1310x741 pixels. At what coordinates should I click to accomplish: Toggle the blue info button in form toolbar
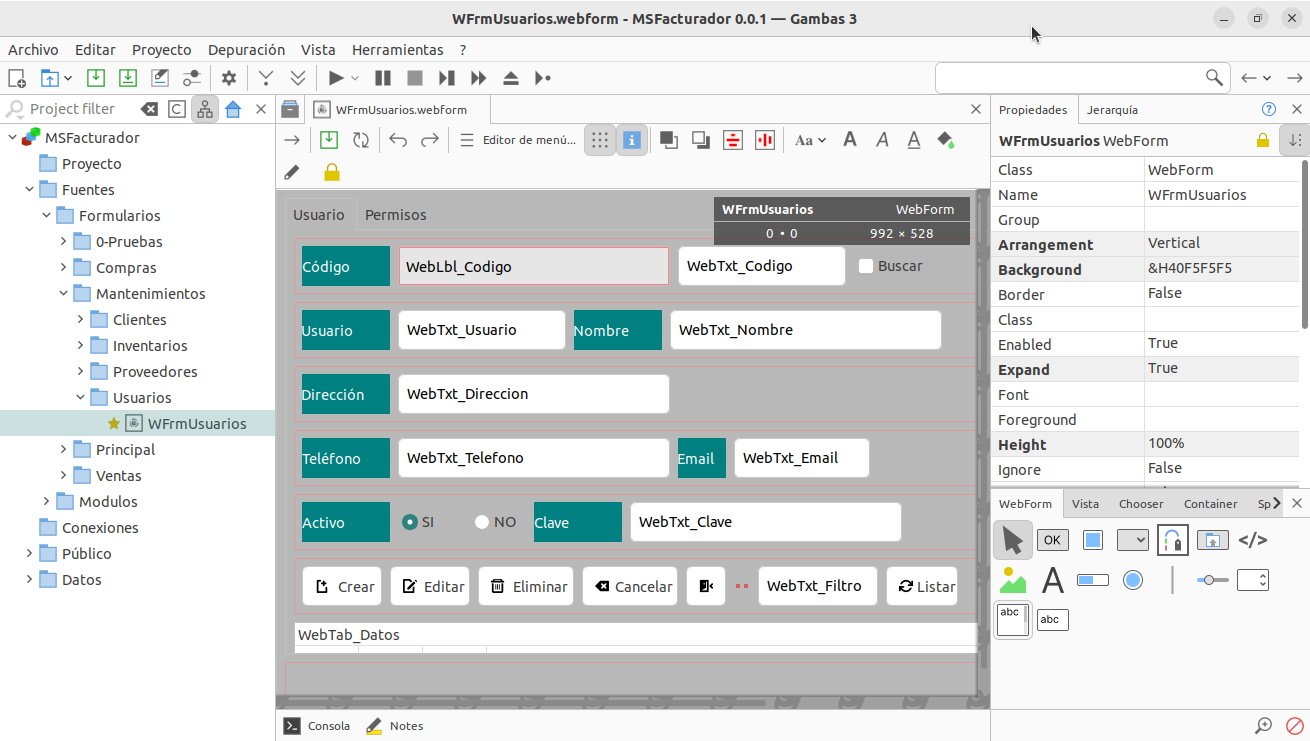[x=632, y=140]
